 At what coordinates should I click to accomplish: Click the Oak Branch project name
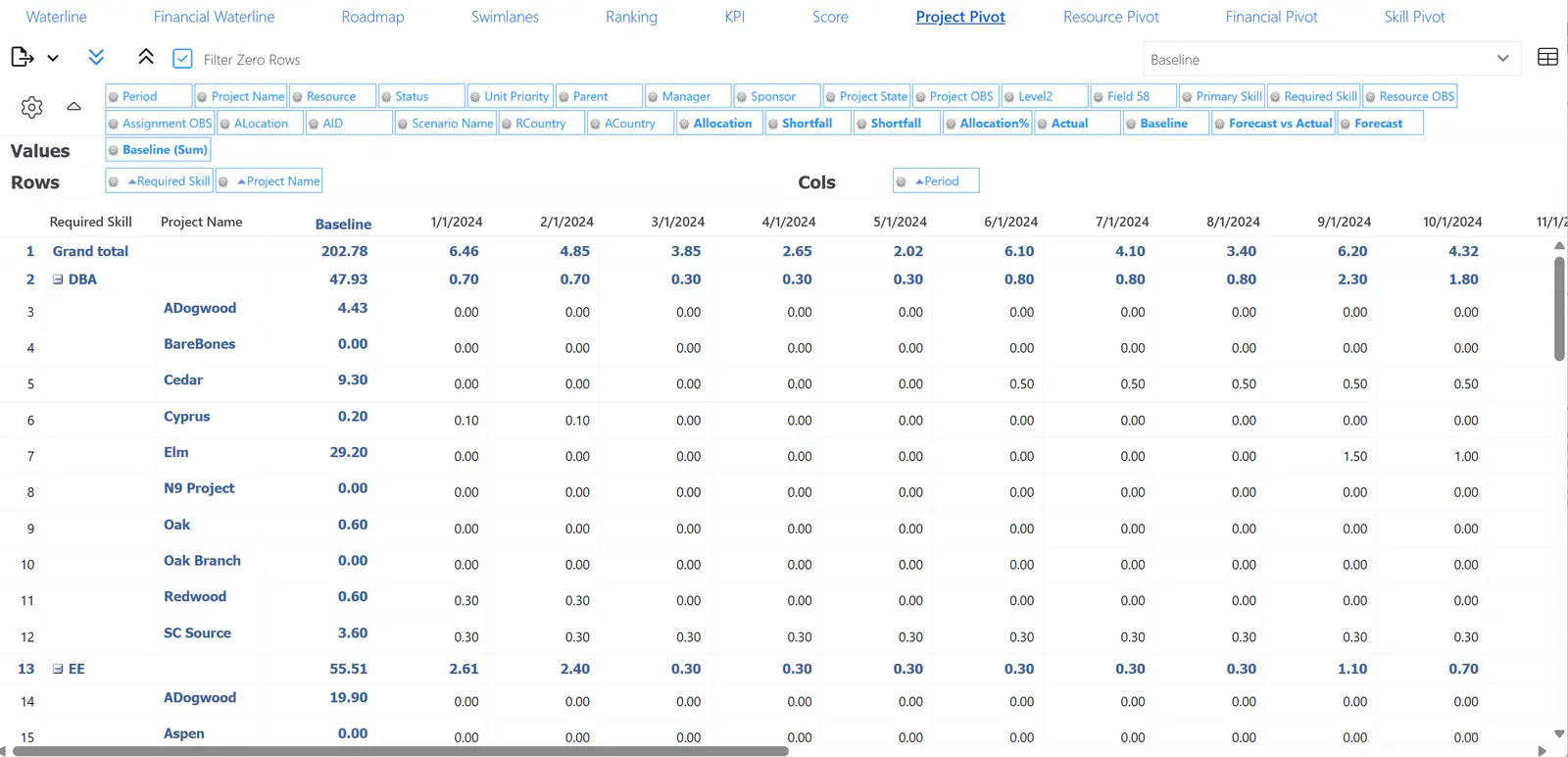(x=202, y=561)
